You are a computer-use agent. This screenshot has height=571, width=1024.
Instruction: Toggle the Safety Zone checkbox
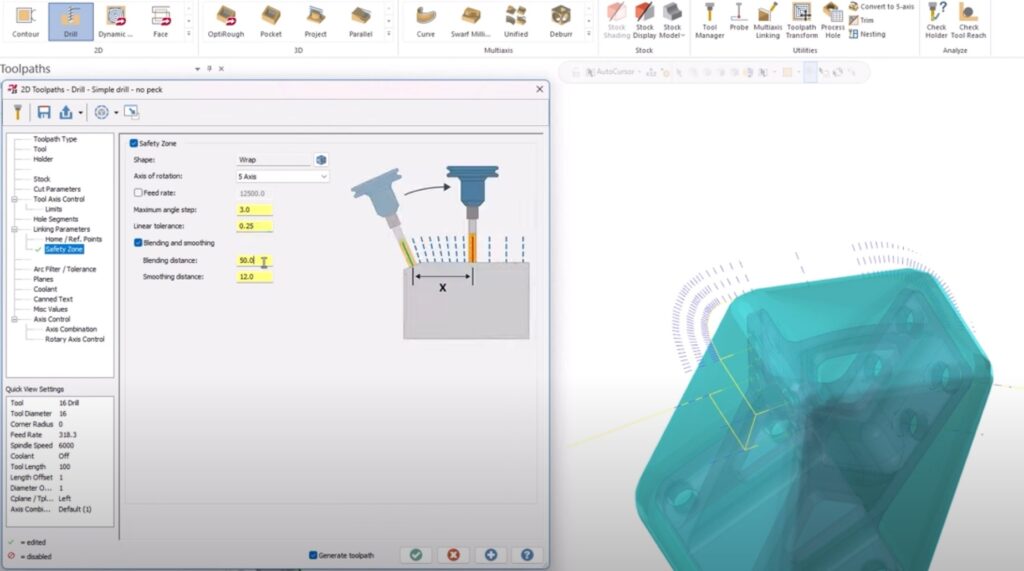click(x=134, y=143)
